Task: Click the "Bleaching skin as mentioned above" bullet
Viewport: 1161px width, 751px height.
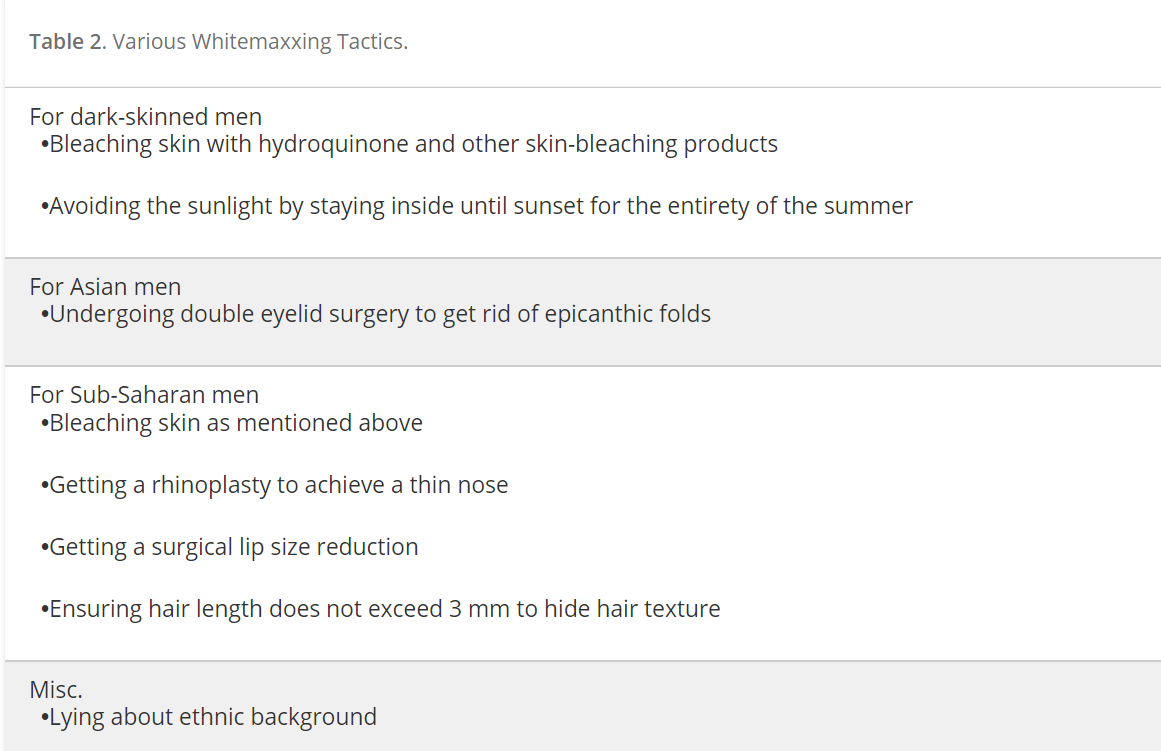Action: 232,423
